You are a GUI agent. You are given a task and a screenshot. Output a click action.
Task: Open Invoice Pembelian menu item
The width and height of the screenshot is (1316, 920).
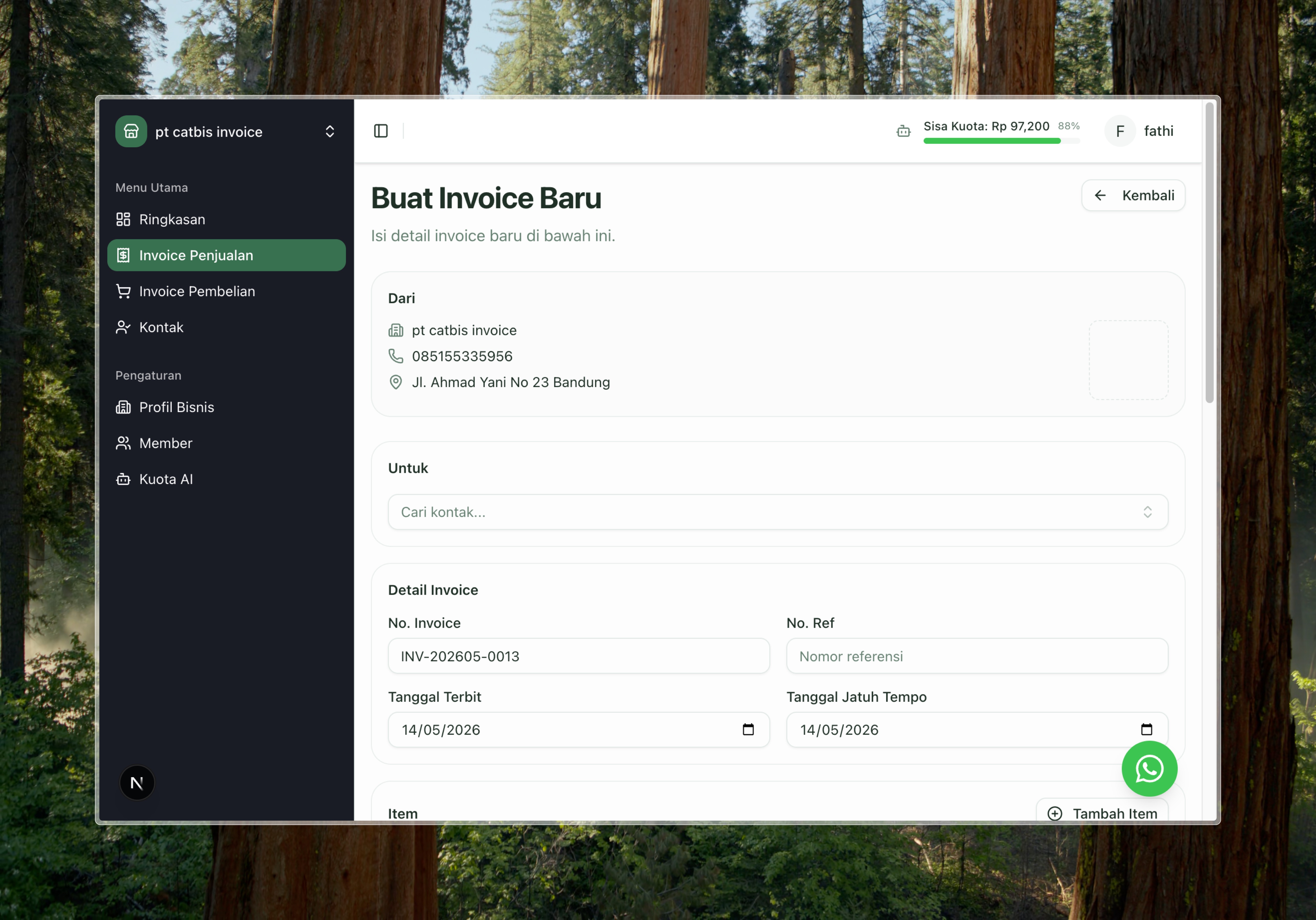pos(226,291)
